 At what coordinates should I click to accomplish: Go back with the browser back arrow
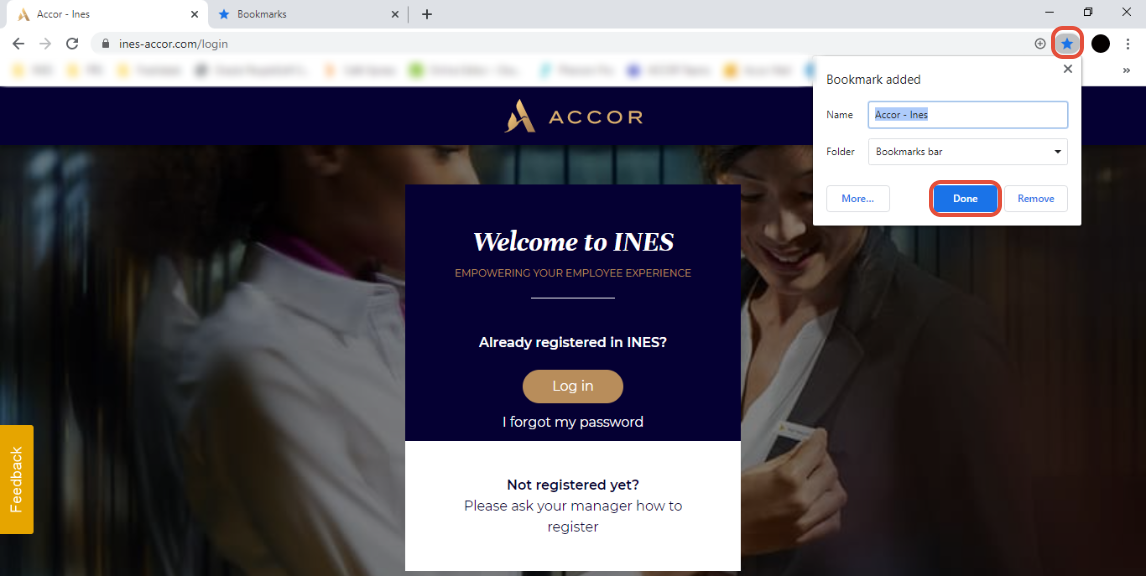(18, 44)
